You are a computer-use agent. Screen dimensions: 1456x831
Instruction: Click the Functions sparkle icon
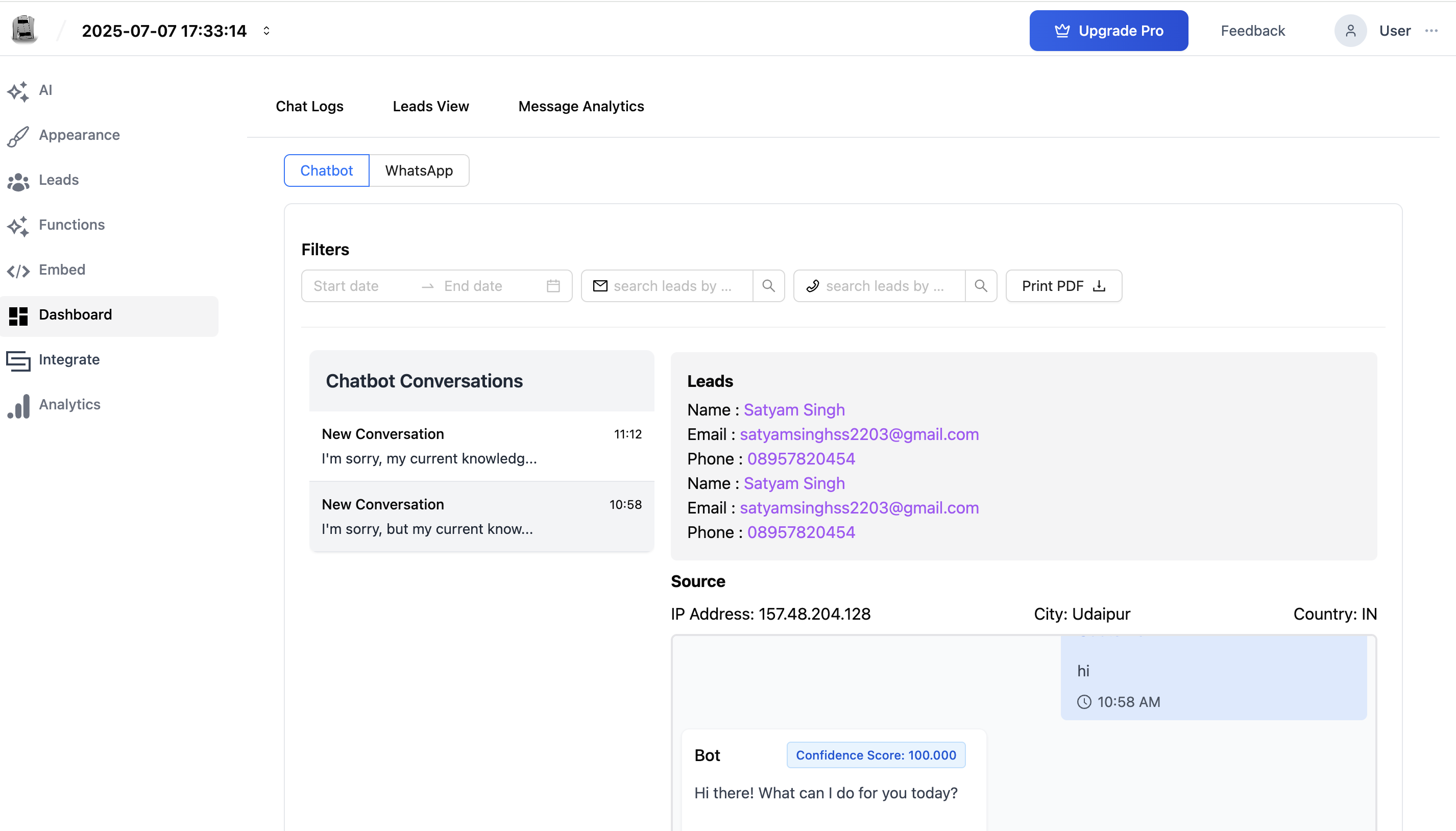pyautogui.click(x=18, y=226)
